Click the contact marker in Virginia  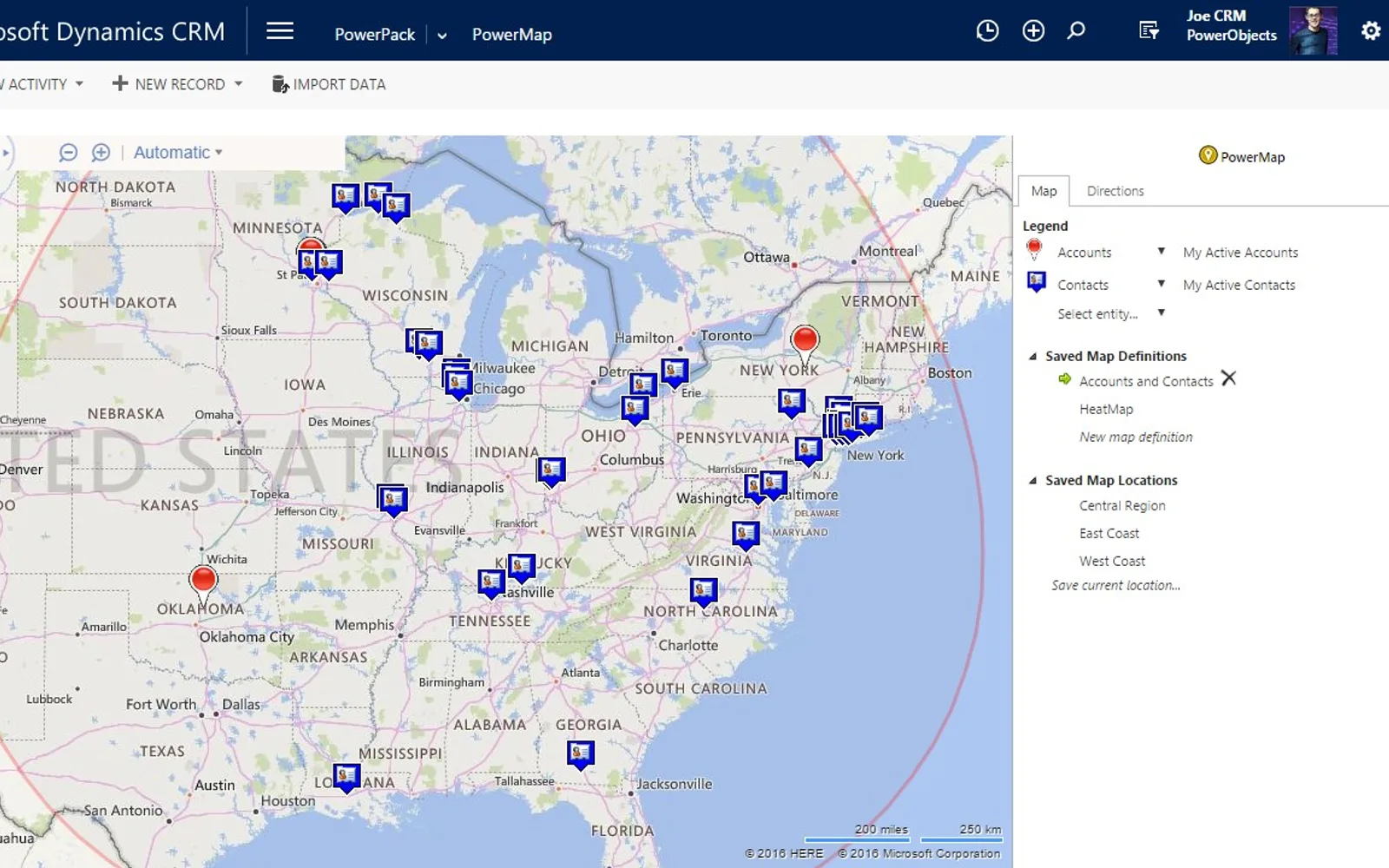(x=746, y=534)
